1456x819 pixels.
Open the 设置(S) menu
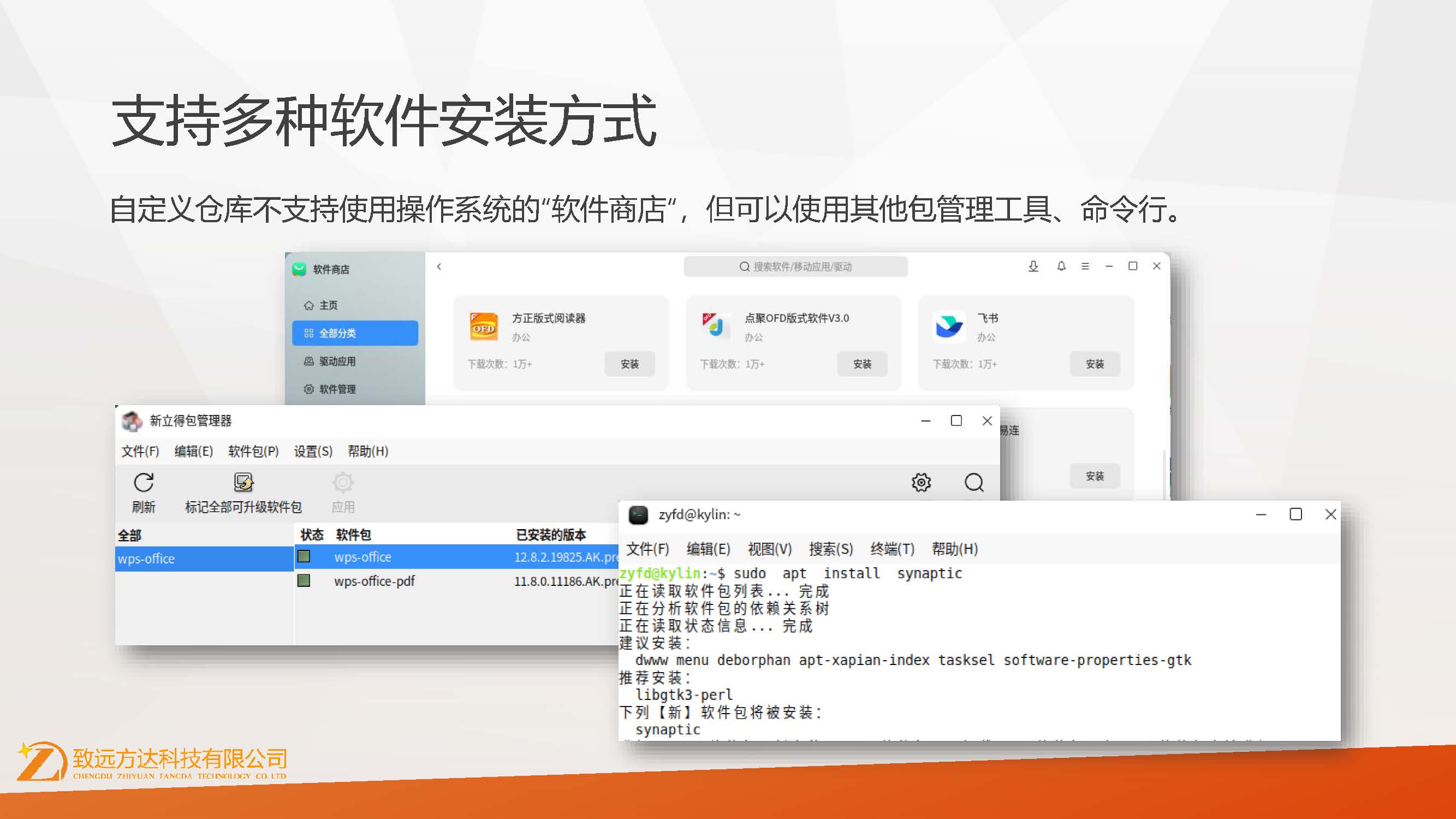click(313, 451)
